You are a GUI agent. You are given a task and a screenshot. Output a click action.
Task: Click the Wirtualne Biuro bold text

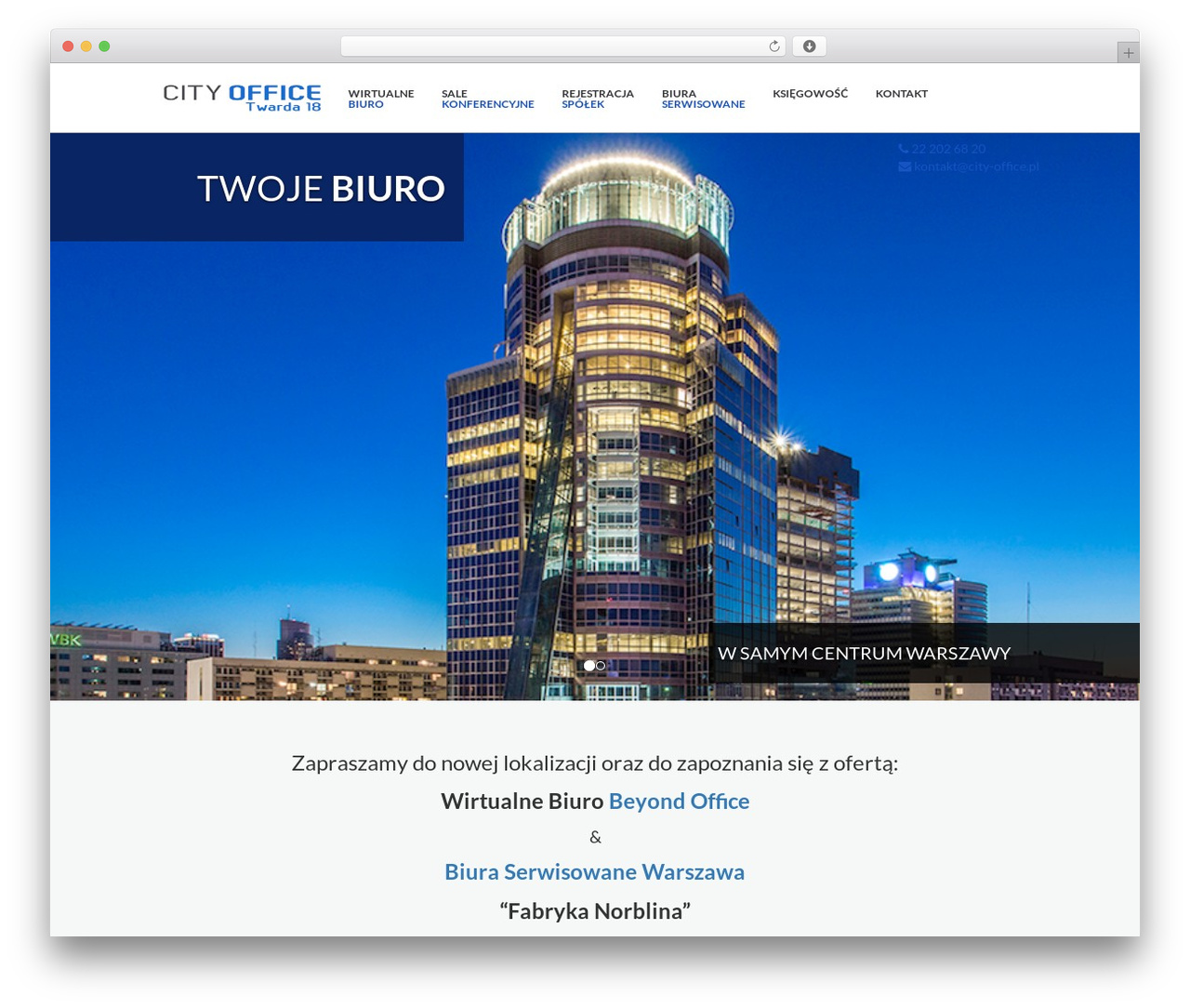click(x=522, y=801)
